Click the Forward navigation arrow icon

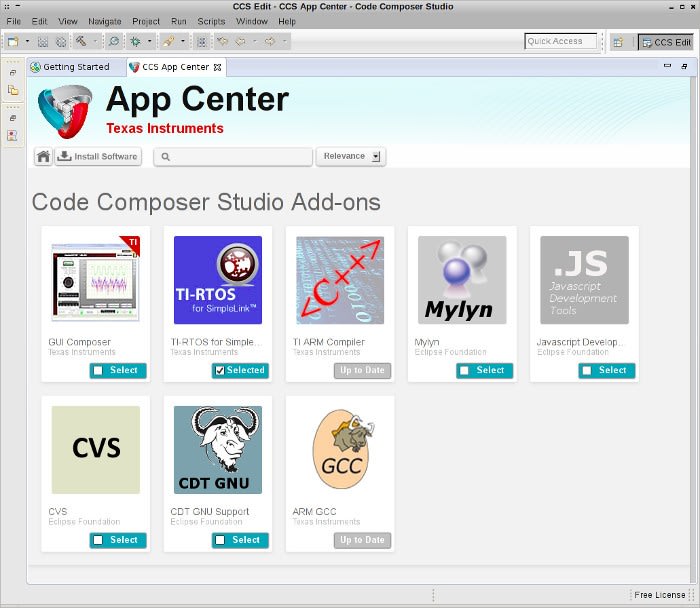270,42
